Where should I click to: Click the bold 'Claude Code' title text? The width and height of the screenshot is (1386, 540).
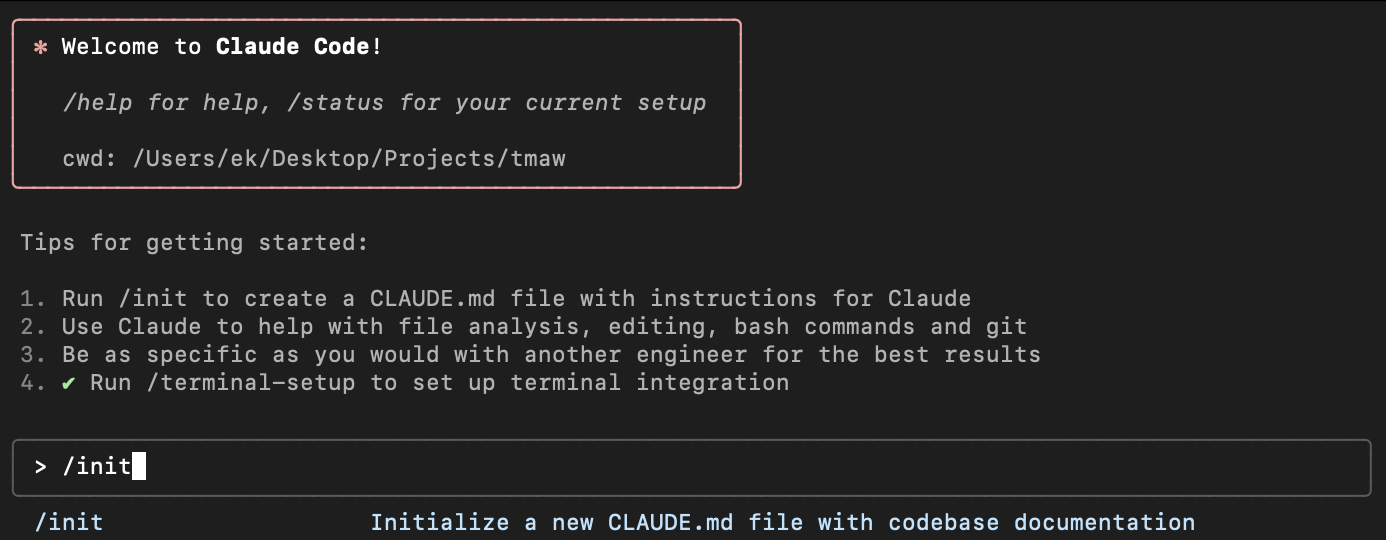[293, 47]
